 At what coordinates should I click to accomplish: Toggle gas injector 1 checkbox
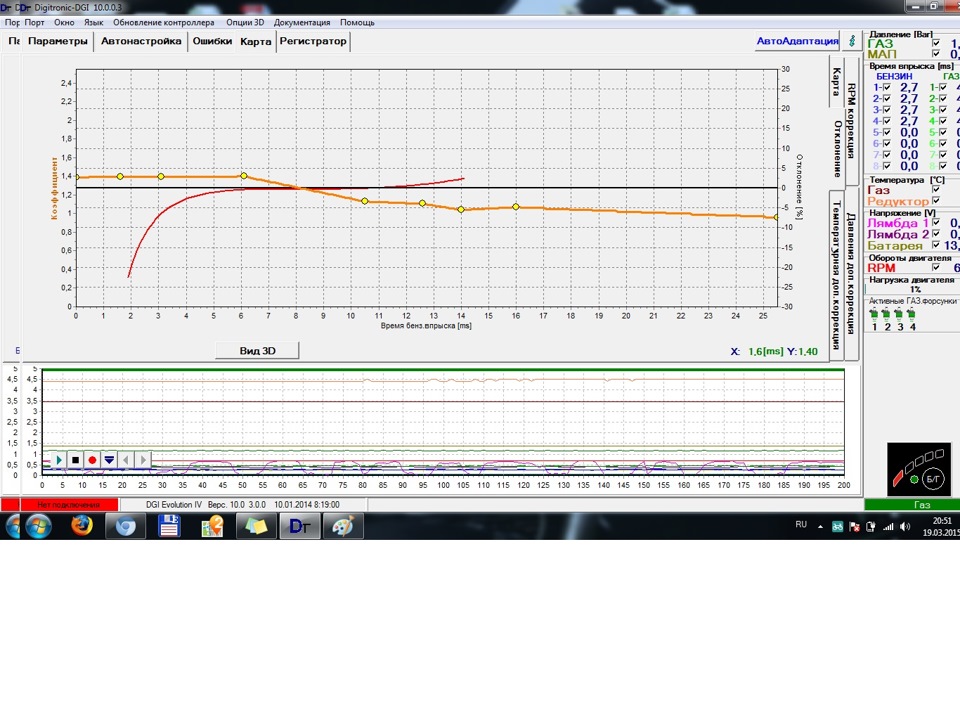[x=943, y=88]
